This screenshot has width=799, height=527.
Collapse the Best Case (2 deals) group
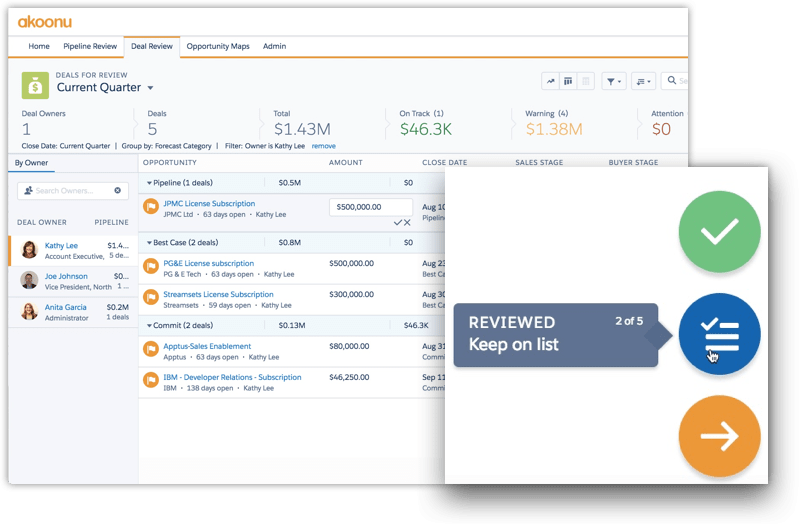coord(149,243)
